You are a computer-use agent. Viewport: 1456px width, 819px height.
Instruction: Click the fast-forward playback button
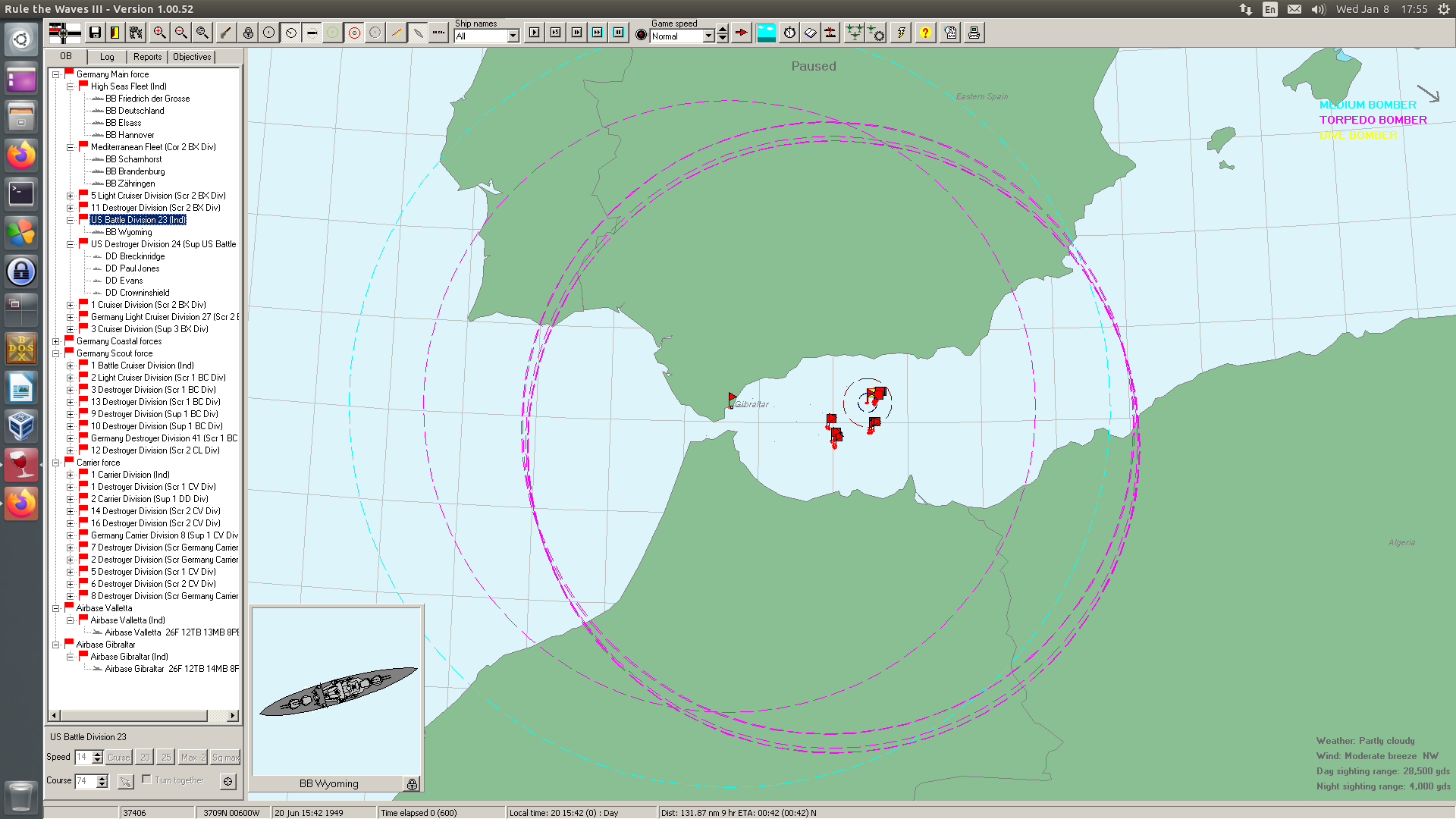click(598, 33)
